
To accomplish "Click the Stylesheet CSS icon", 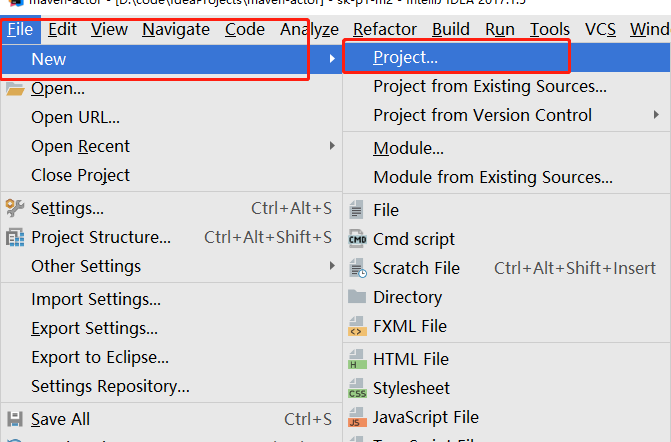I will tap(357, 388).
